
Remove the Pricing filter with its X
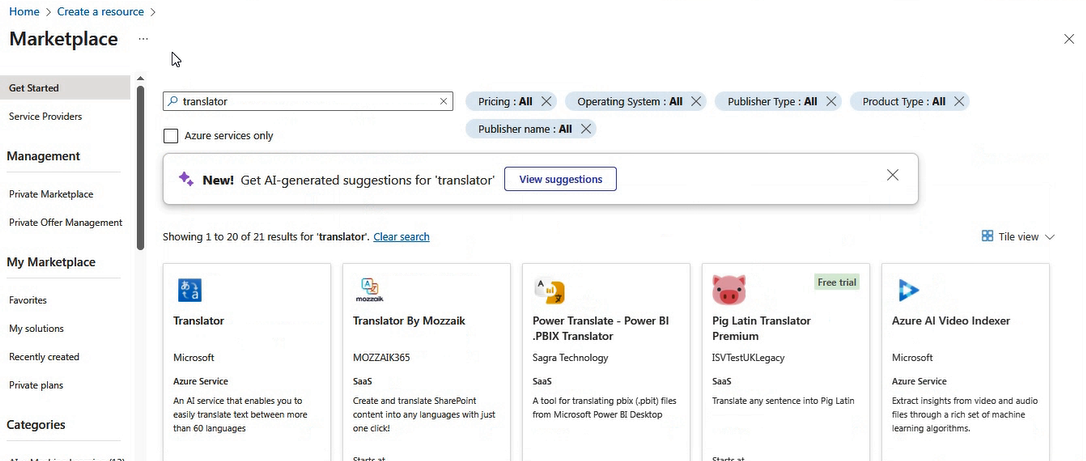click(546, 101)
